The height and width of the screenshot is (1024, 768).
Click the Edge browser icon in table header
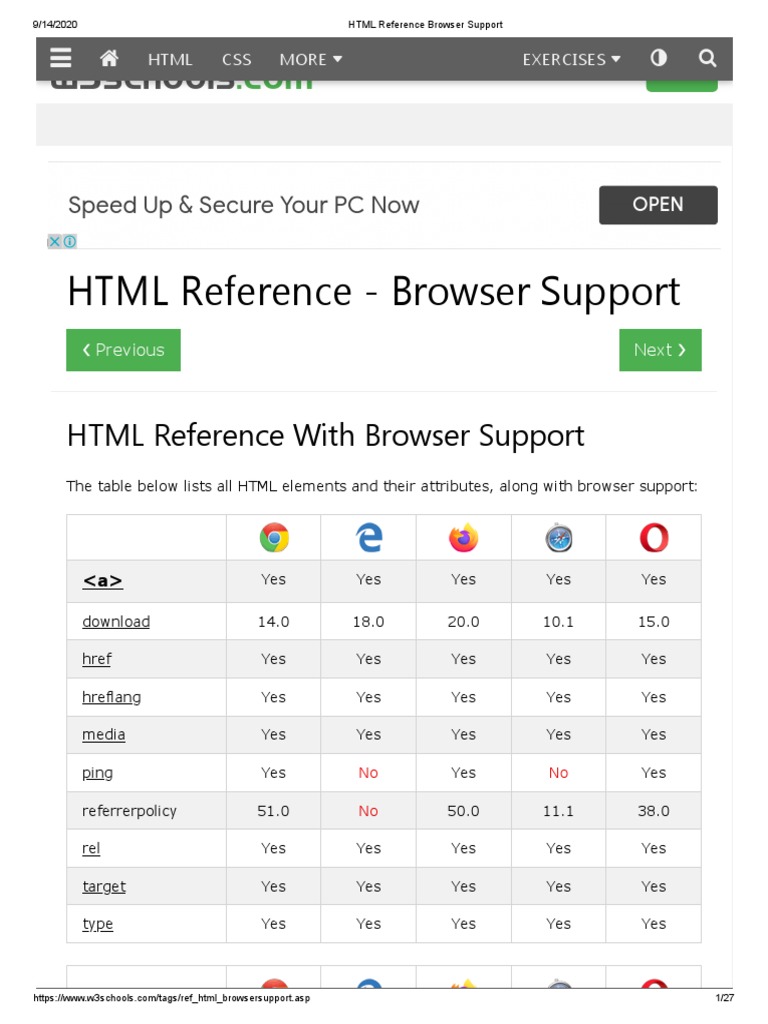(x=369, y=539)
